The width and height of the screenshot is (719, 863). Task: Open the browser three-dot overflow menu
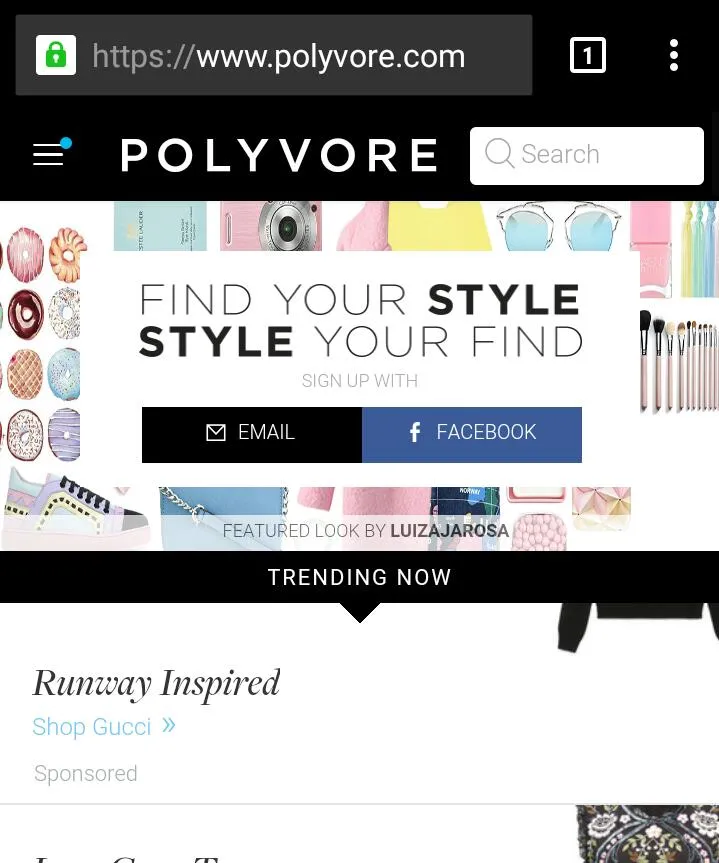(x=673, y=55)
